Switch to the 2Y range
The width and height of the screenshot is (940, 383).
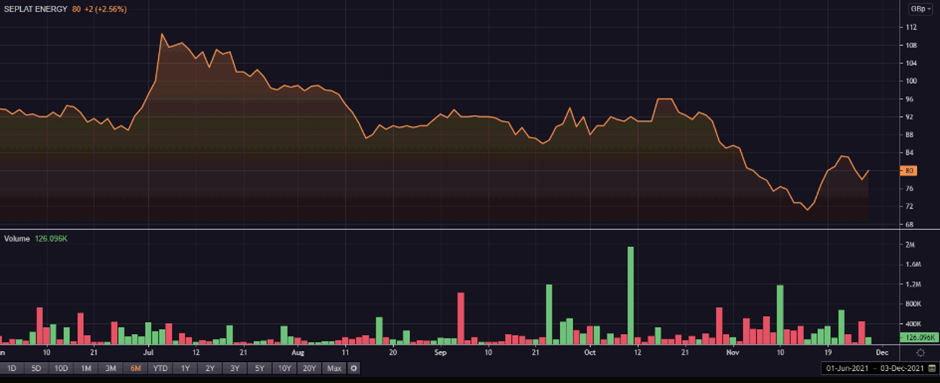tap(210, 368)
